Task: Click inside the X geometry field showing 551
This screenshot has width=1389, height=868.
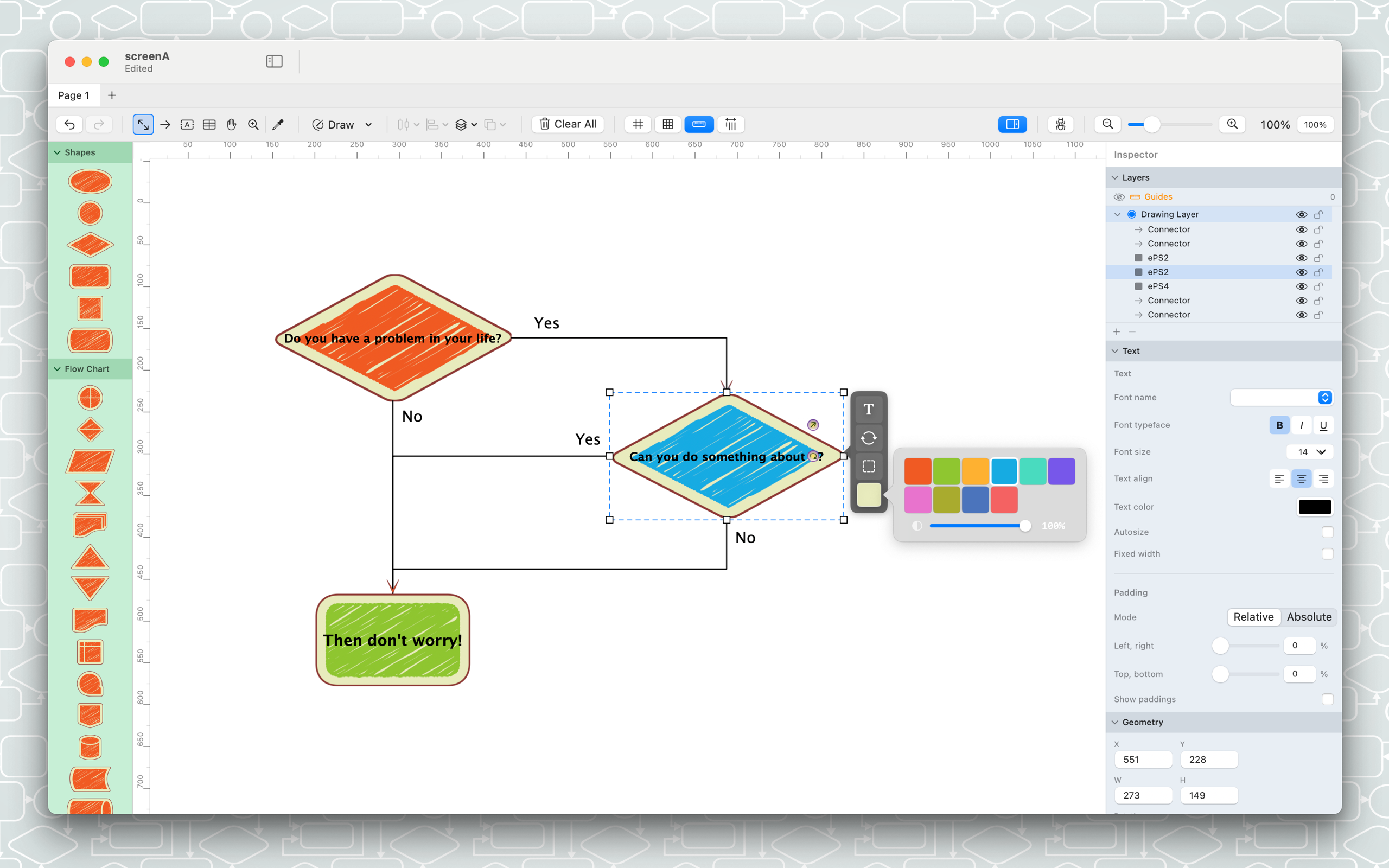Action: 1143,759
